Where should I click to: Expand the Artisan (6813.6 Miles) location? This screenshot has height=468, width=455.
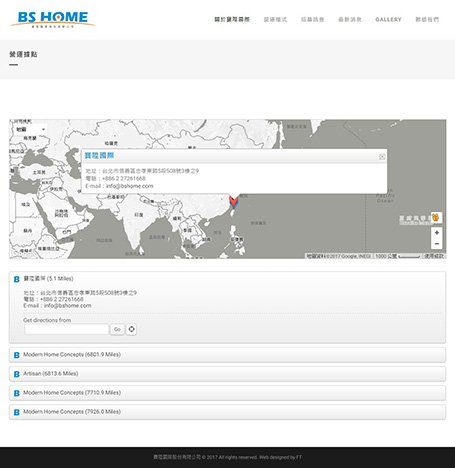(227, 374)
